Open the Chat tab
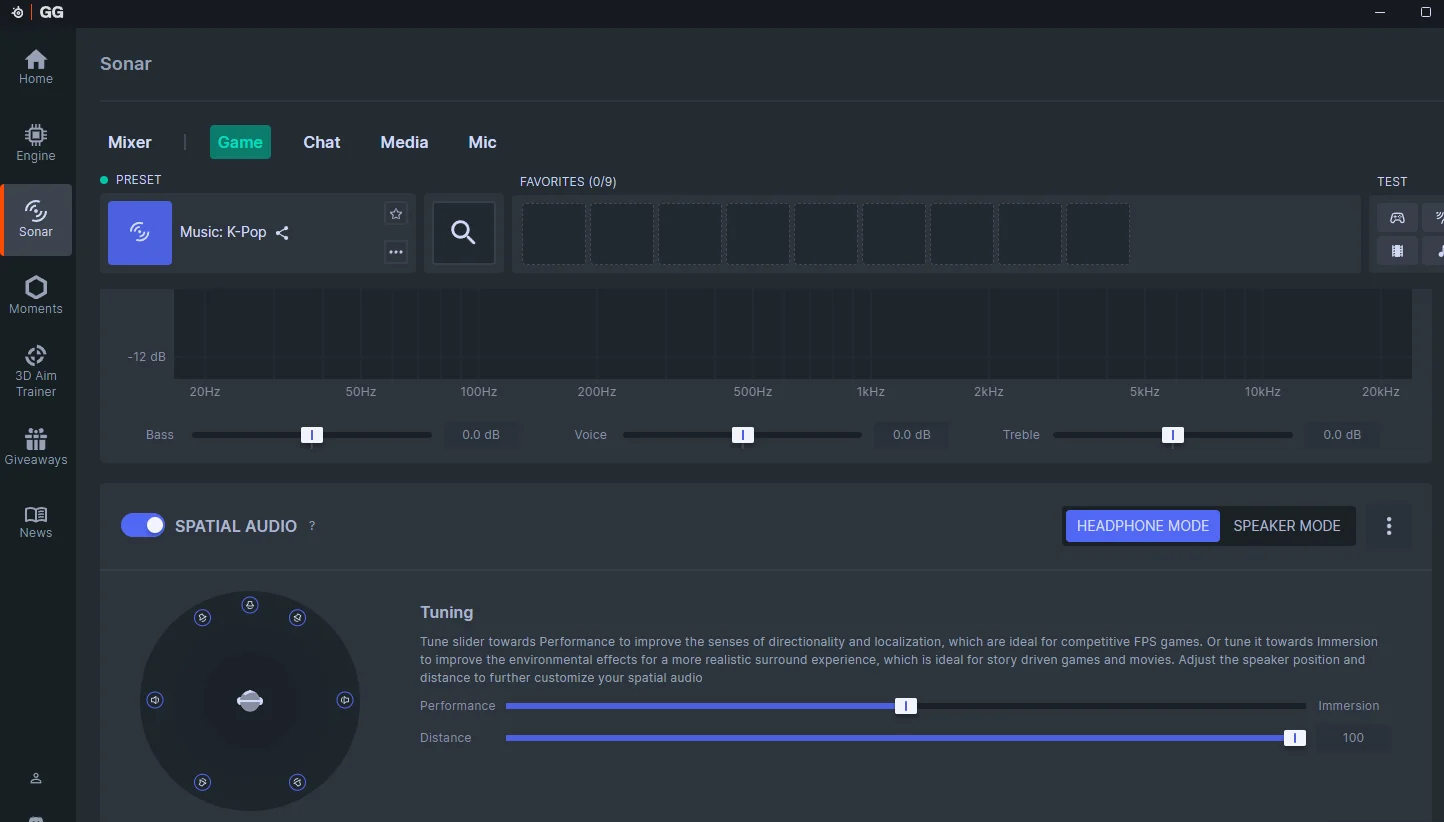The image size is (1444, 822). (322, 142)
